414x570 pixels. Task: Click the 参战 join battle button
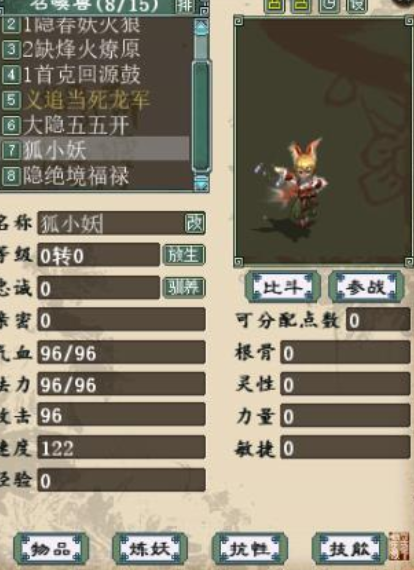coord(366,288)
